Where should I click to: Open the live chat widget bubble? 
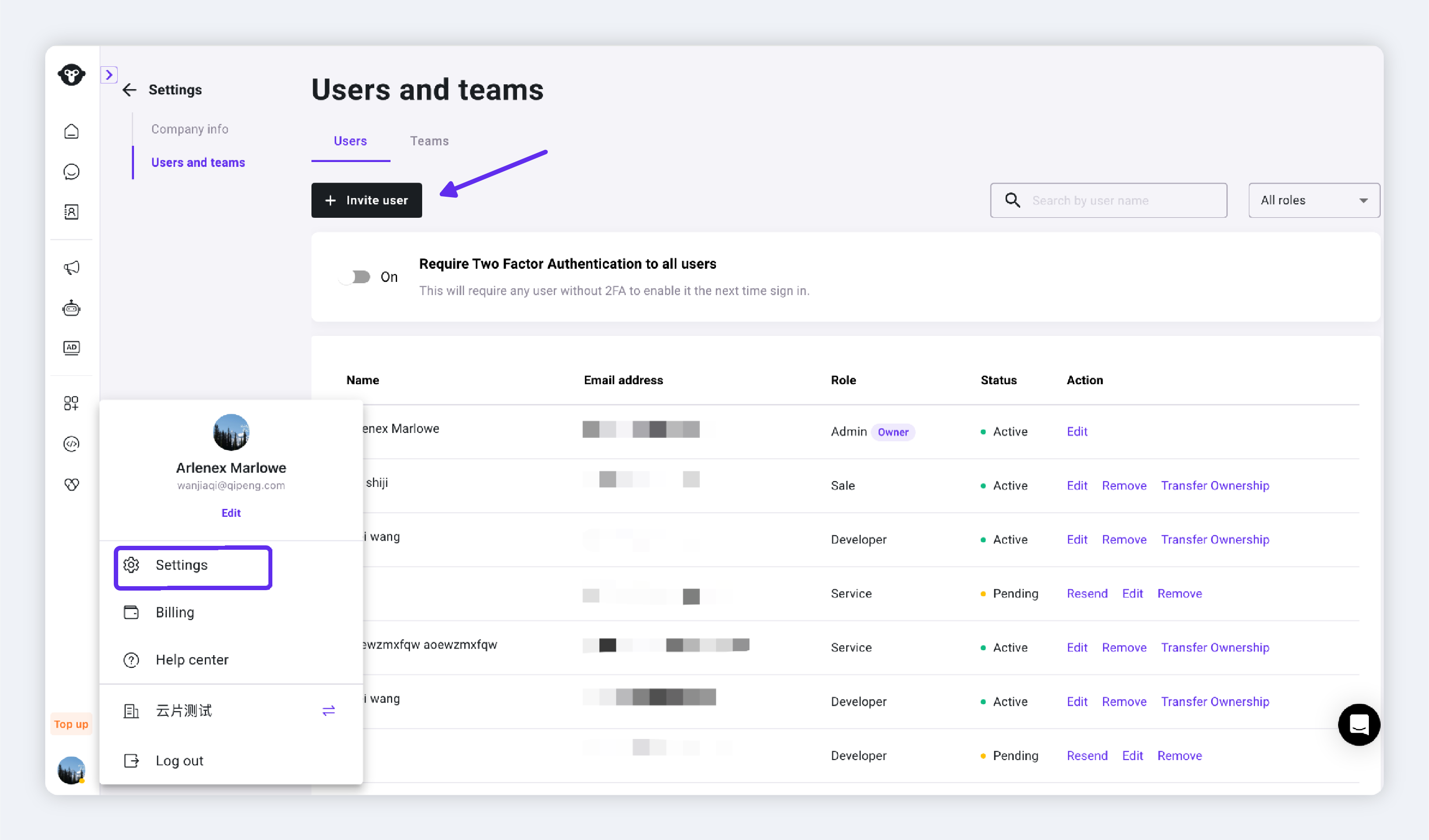pyautogui.click(x=1359, y=725)
